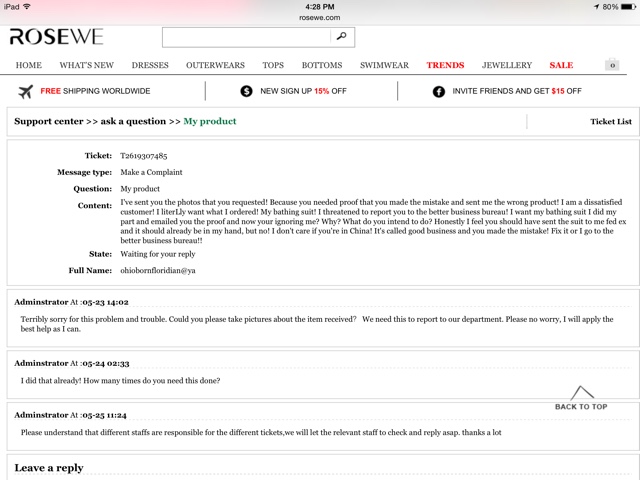Click the BACK TO TOP label
640x480 pixels.
click(581, 407)
